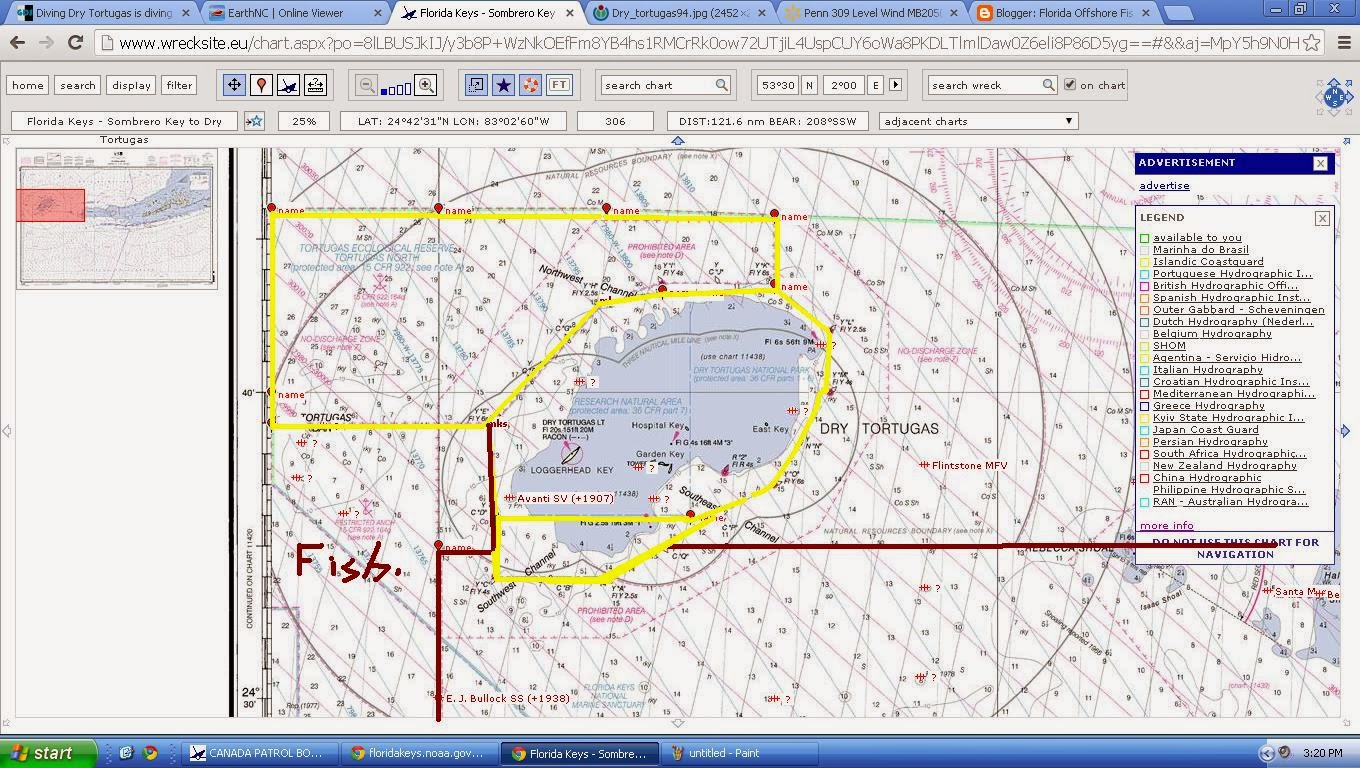Image resolution: width=1360 pixels, height=768 pixels.
Task: Toggle the 'on chart' checkbox
Action: click(1070, 85)
